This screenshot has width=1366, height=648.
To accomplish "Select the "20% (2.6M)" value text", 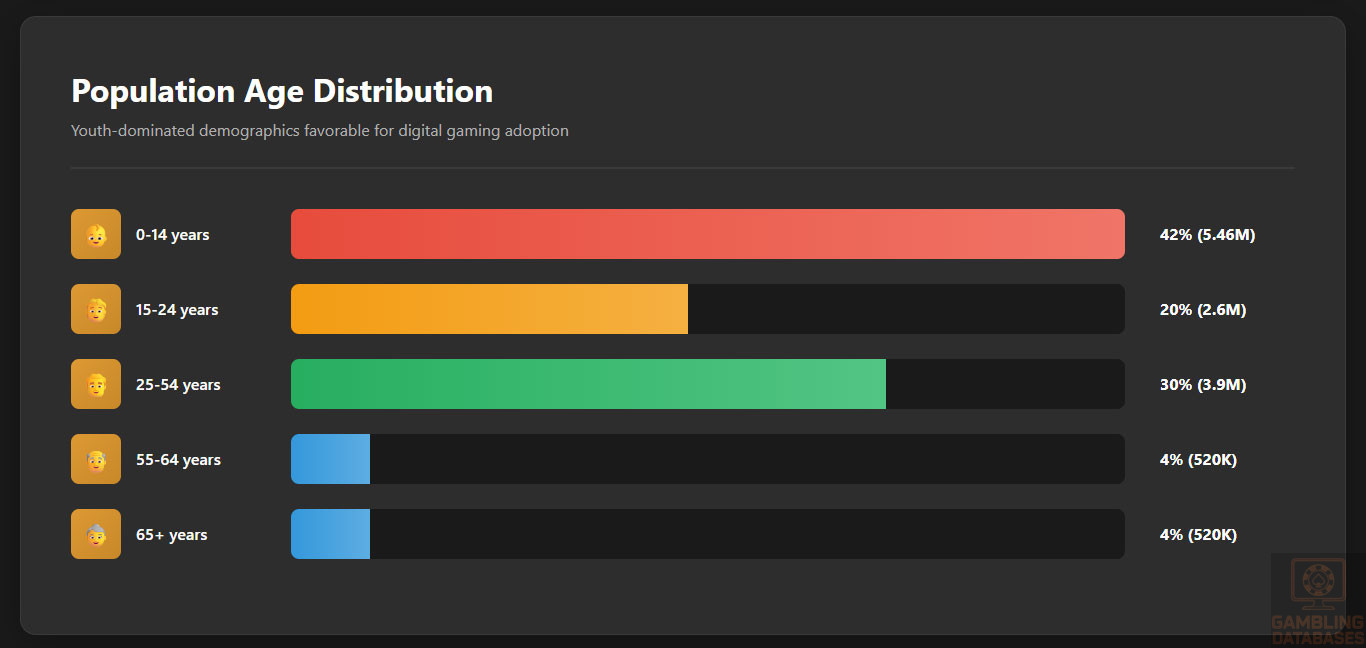I will pos(1203,310).
